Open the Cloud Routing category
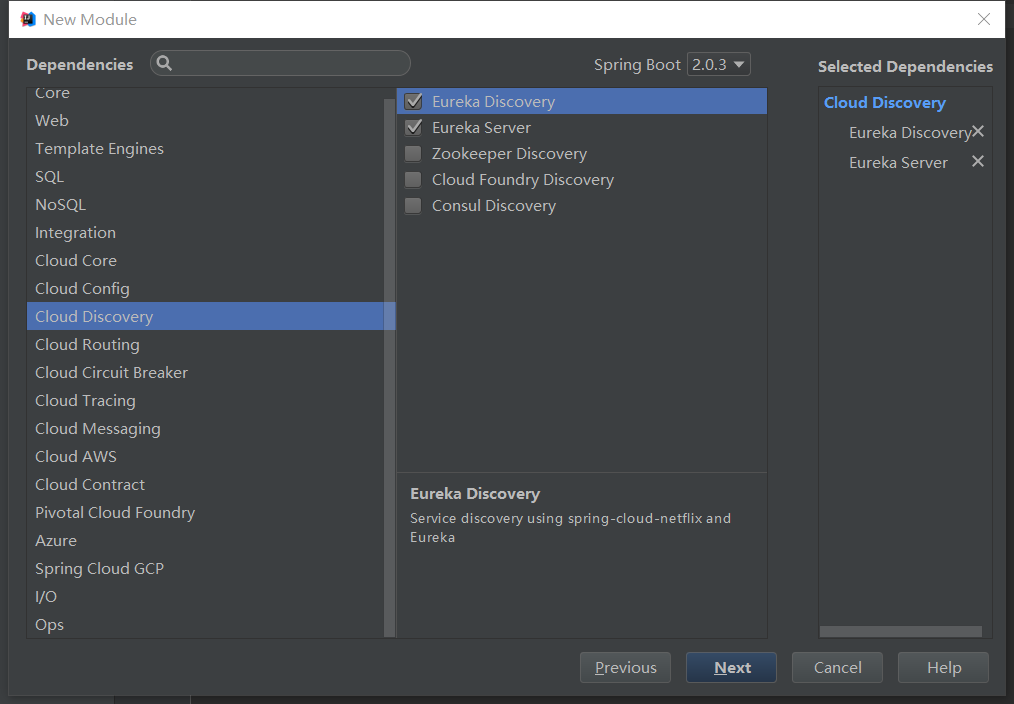The width and height of the screenshot is (1014, 704). coord(205,345)
